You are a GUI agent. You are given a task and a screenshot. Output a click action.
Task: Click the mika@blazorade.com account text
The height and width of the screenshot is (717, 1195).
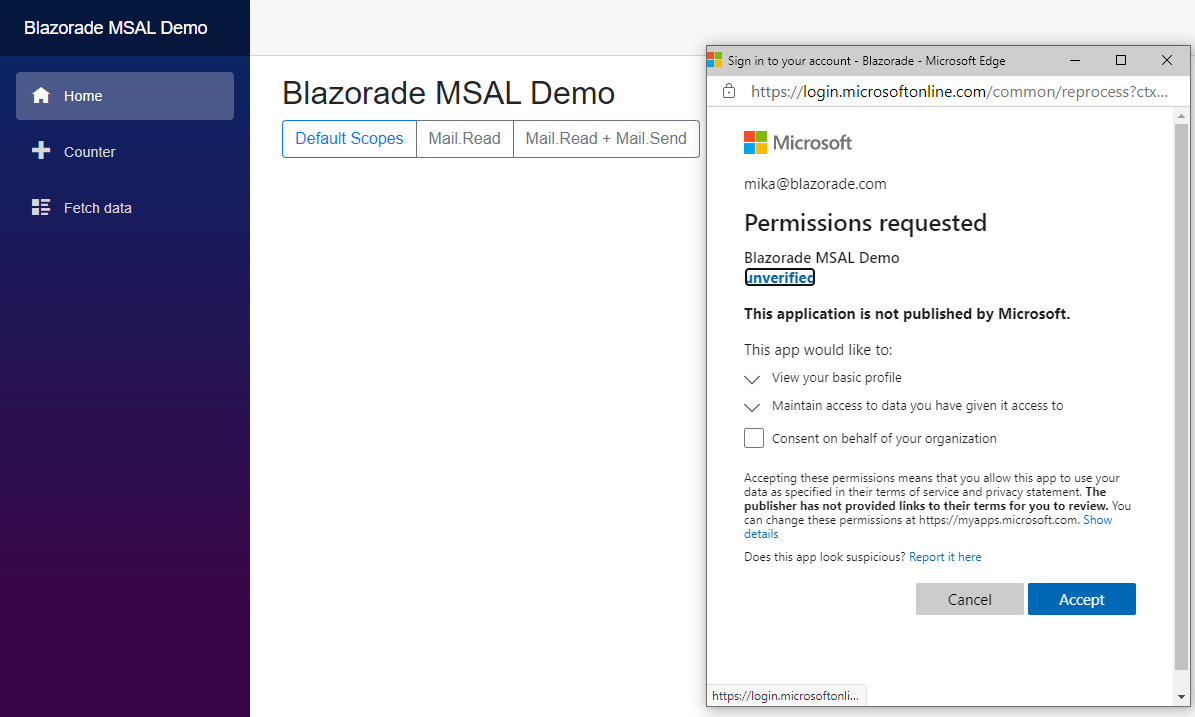tap(815, 184)
